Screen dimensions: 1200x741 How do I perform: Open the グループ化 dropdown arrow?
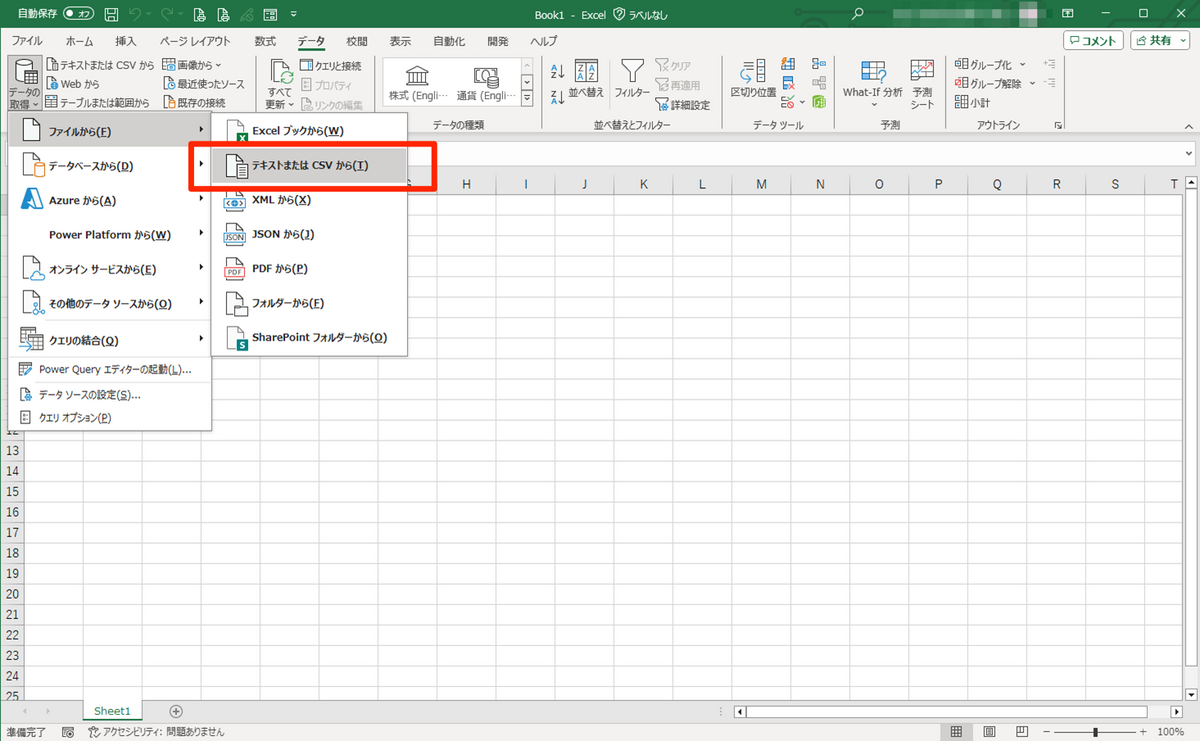coord(1021,65)
